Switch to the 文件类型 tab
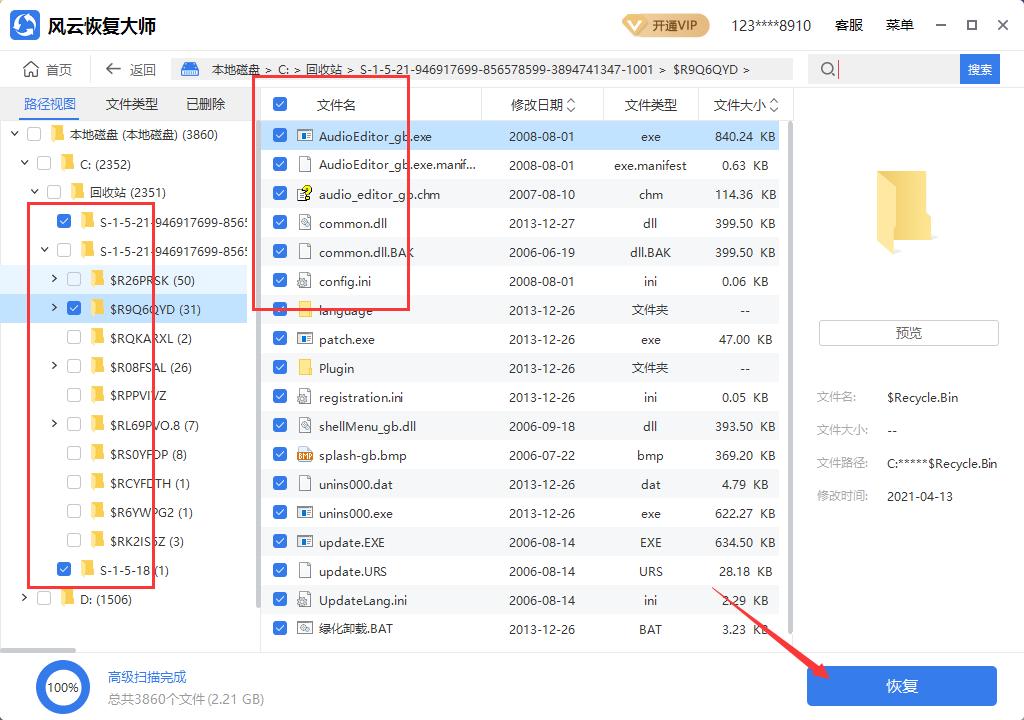 [131, 103]
